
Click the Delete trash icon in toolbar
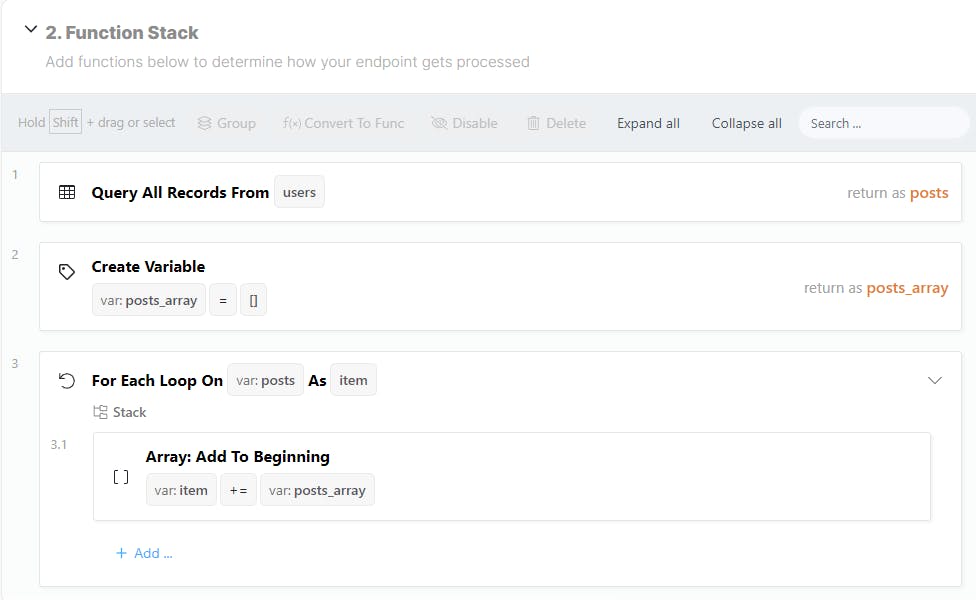pyautogui.click(x=533, y=123)
